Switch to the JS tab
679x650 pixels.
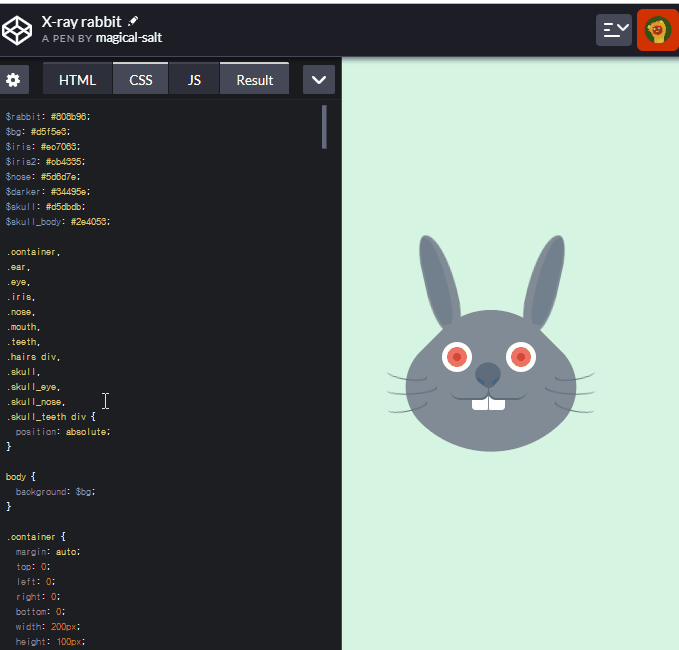click(x=194, y=80)
